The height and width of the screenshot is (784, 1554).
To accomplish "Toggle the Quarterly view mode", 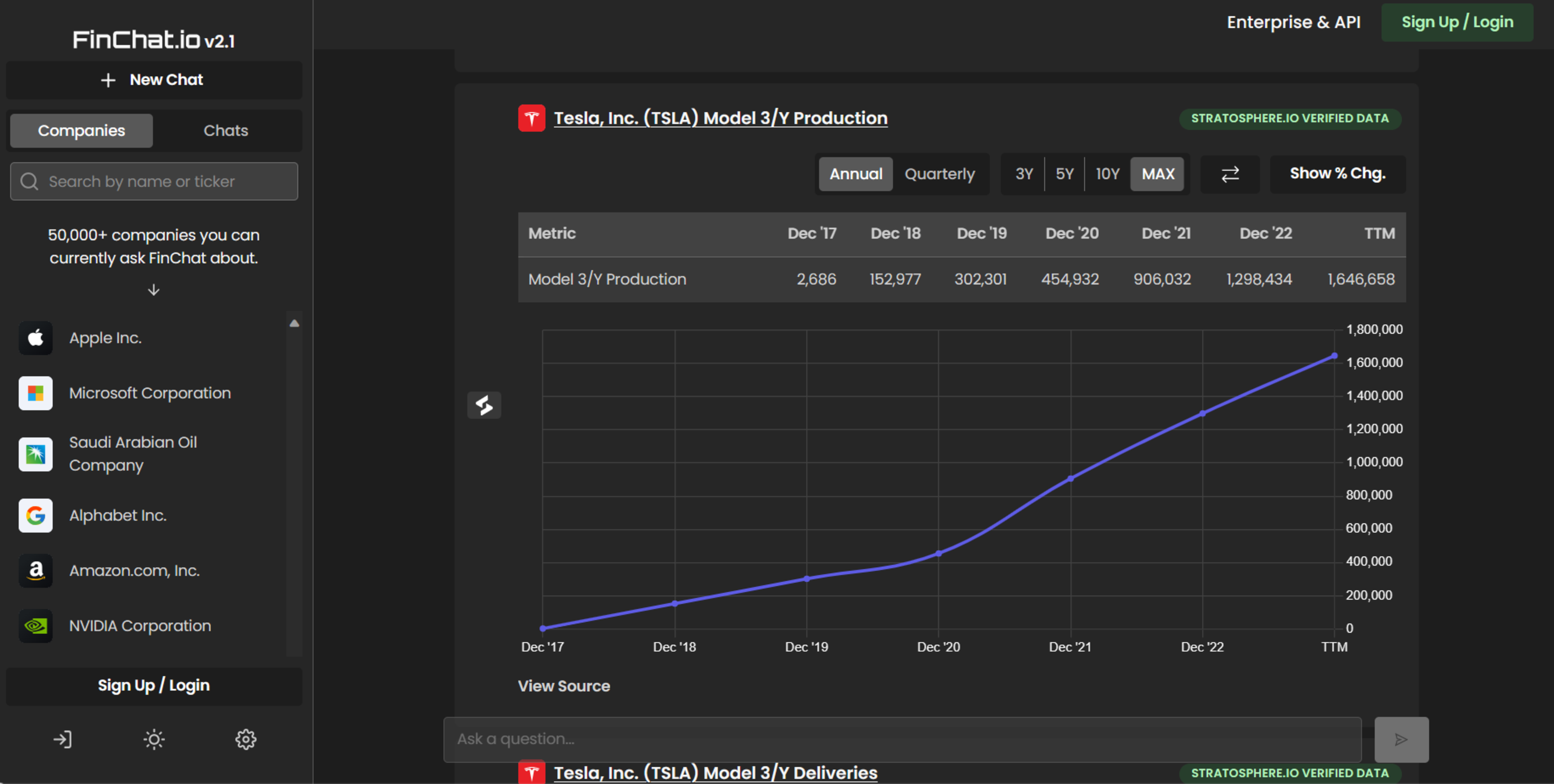I will (x=939, y=173).
